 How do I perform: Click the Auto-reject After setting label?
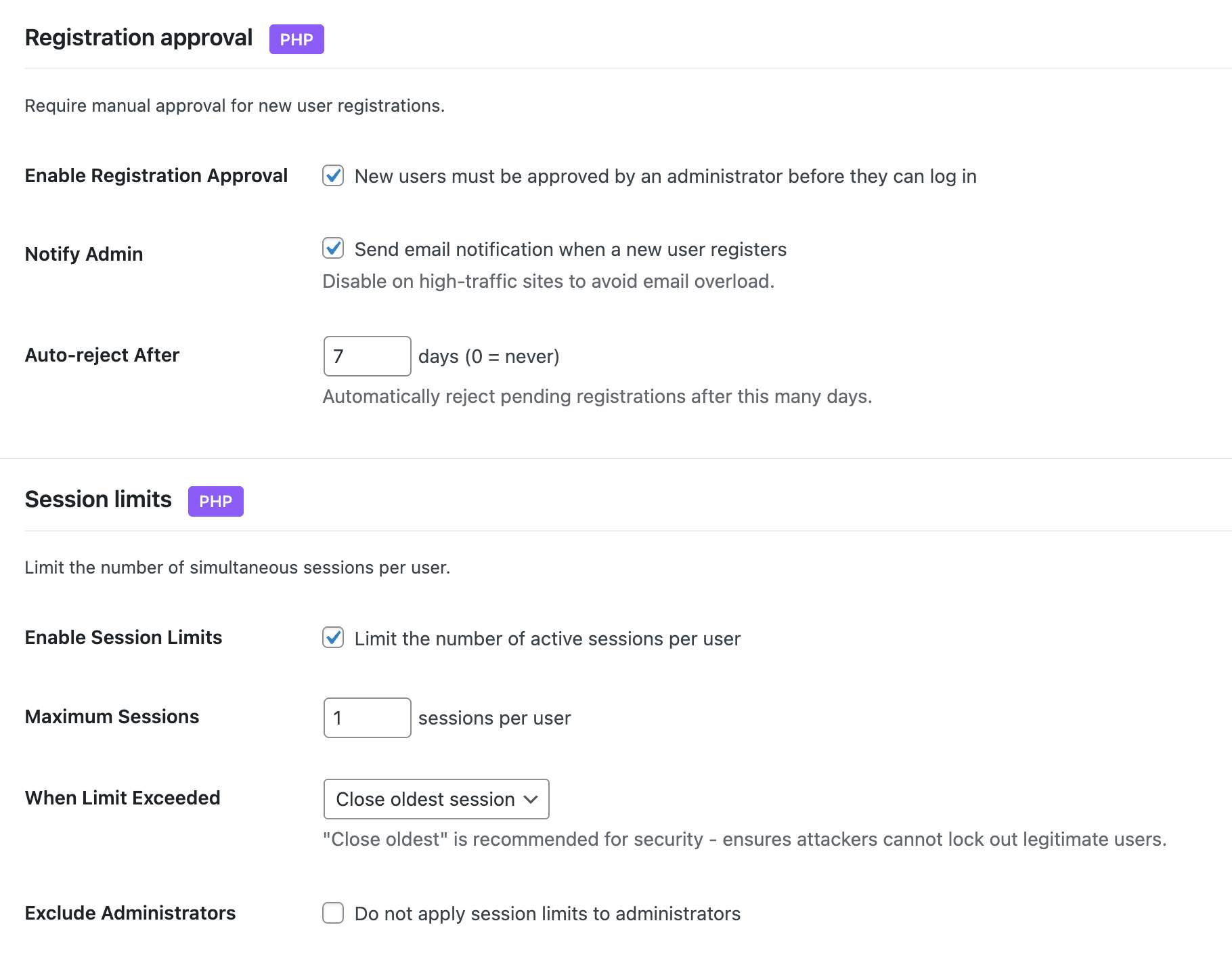pos(102,356)
